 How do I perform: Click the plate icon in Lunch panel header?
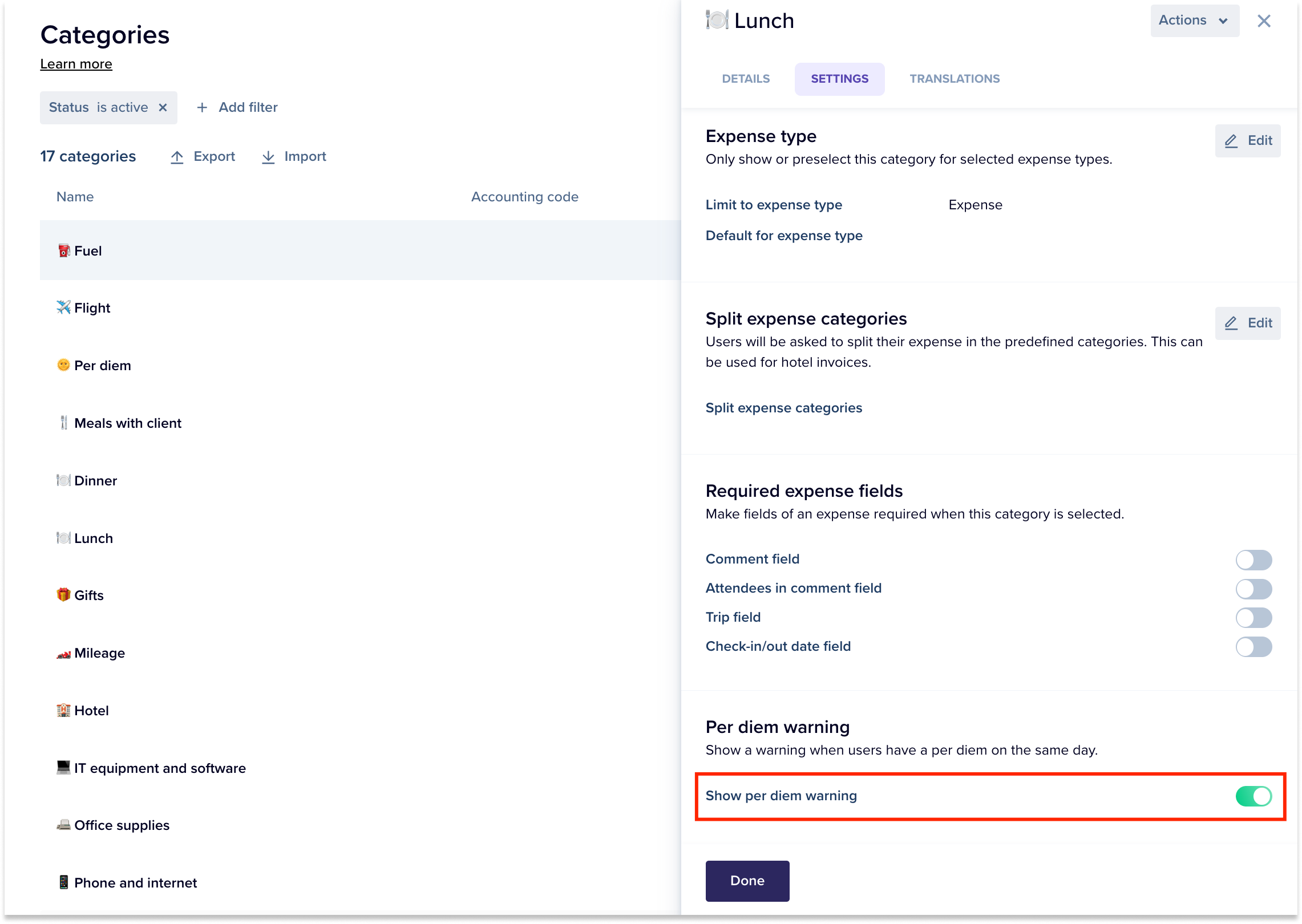[x=717, y=21]
